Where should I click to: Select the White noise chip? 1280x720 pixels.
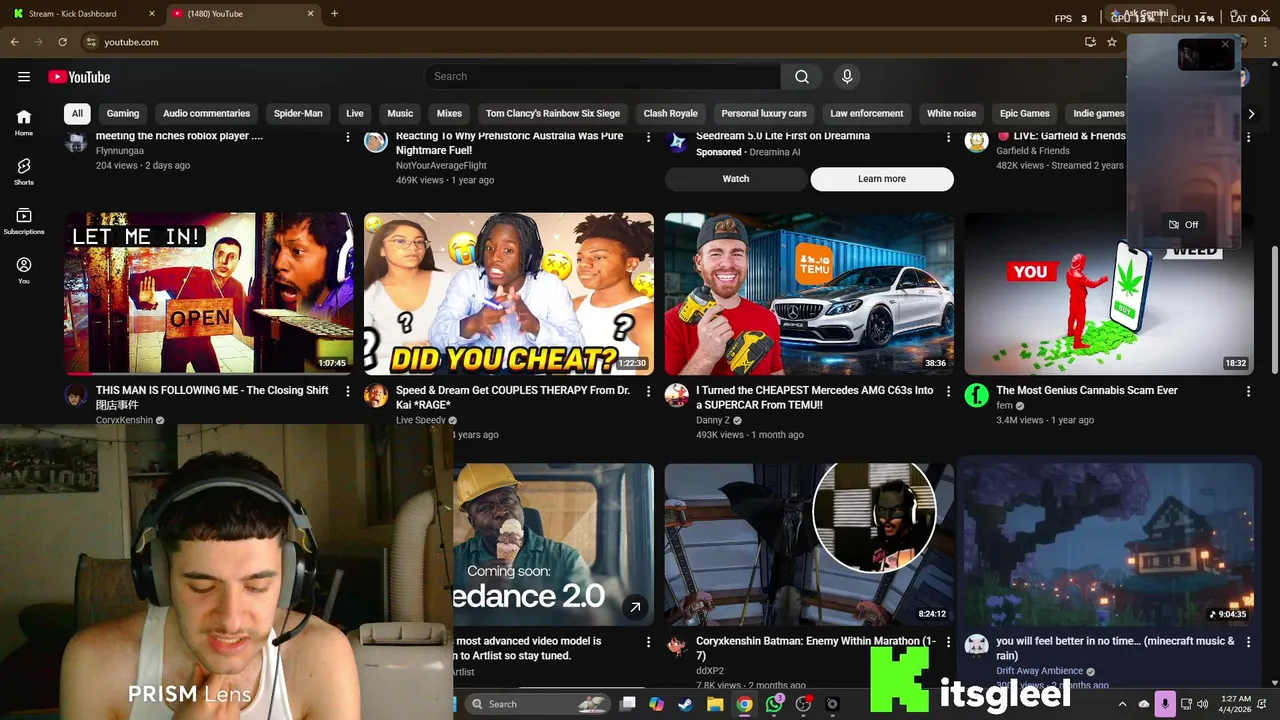951,113
